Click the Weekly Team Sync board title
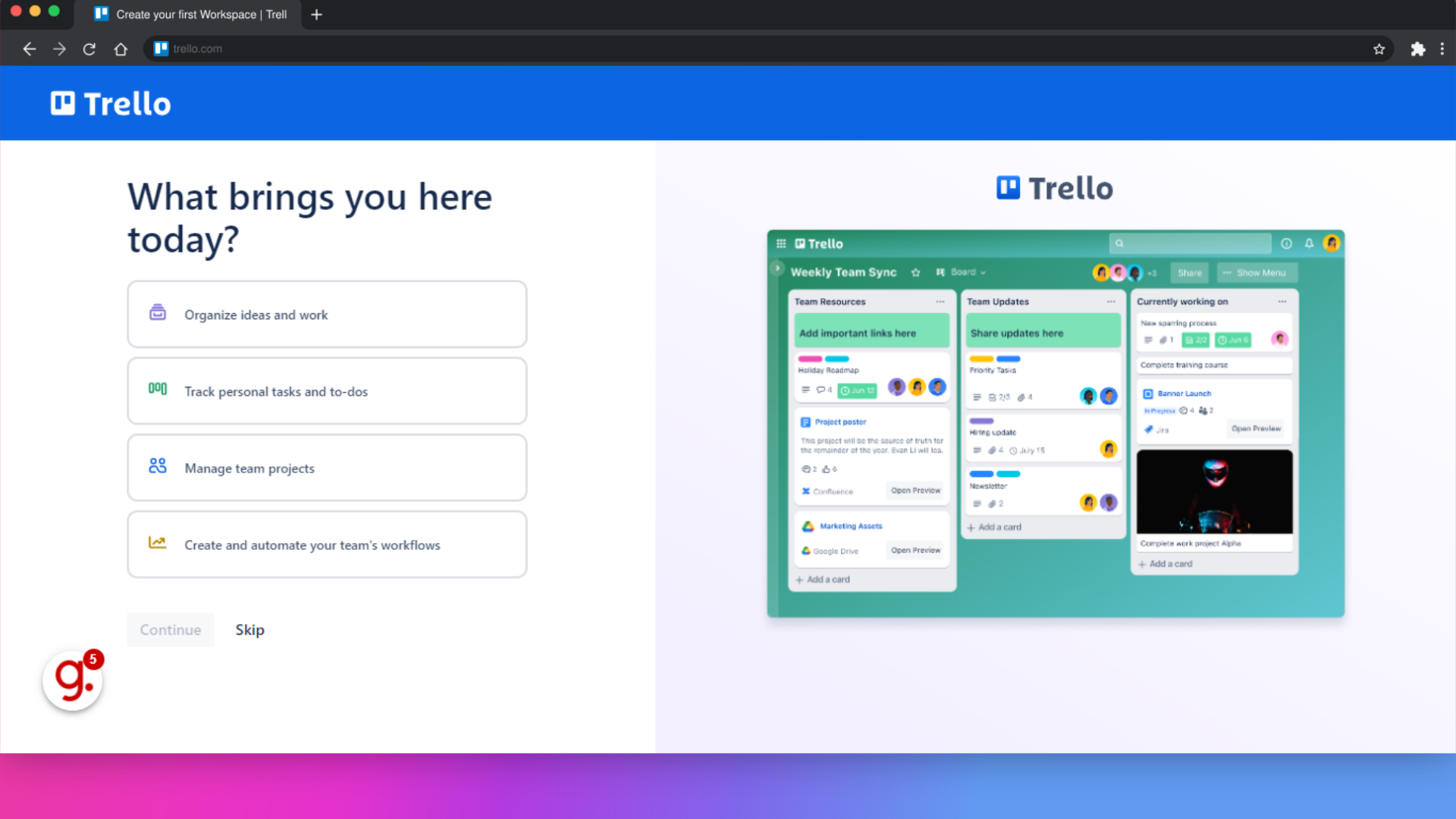This screenshot has width=1456, height=819. (844, 272)
